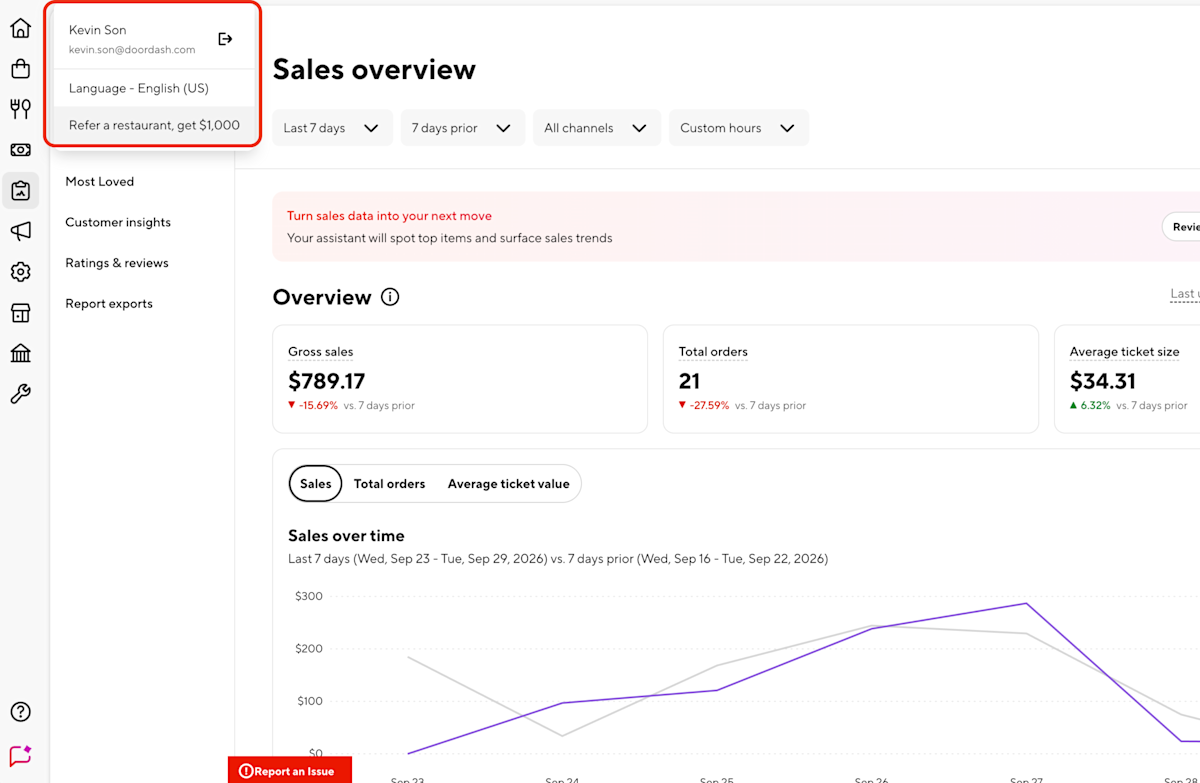
Task: Click the Total orders card label
Action: point(713,352)
